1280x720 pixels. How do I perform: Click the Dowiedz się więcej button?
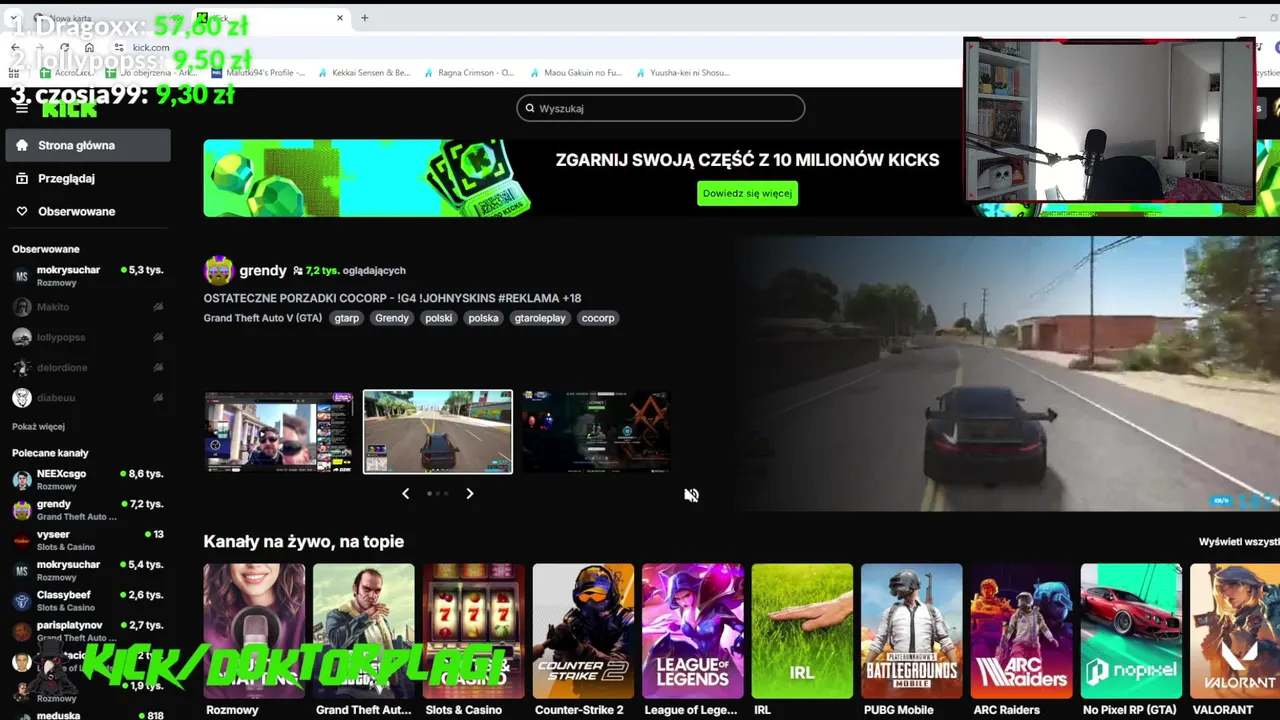747,193
